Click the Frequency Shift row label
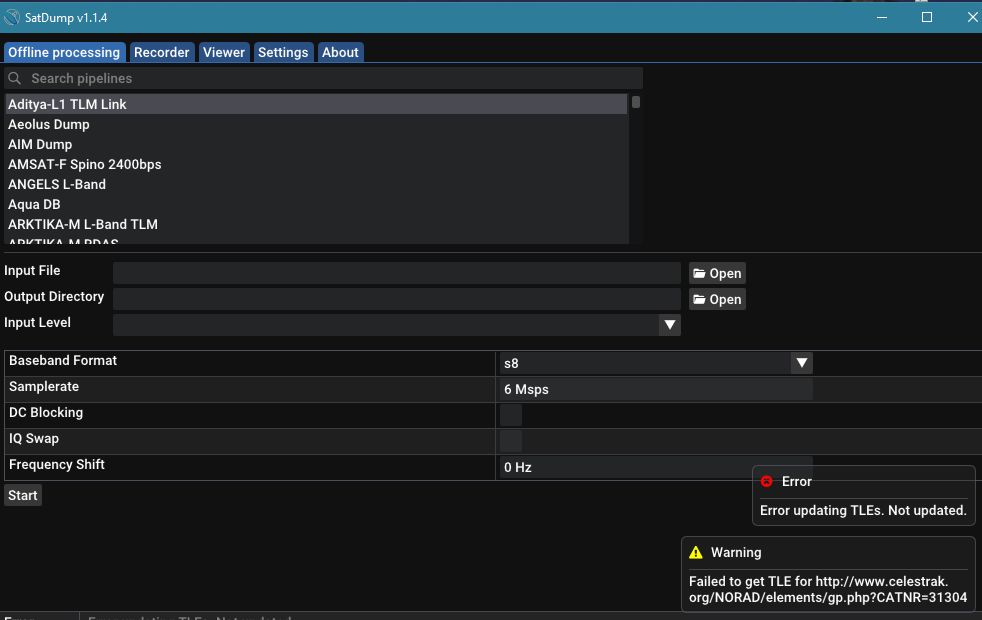The image size is (982, 620). [x=56, y=464]
